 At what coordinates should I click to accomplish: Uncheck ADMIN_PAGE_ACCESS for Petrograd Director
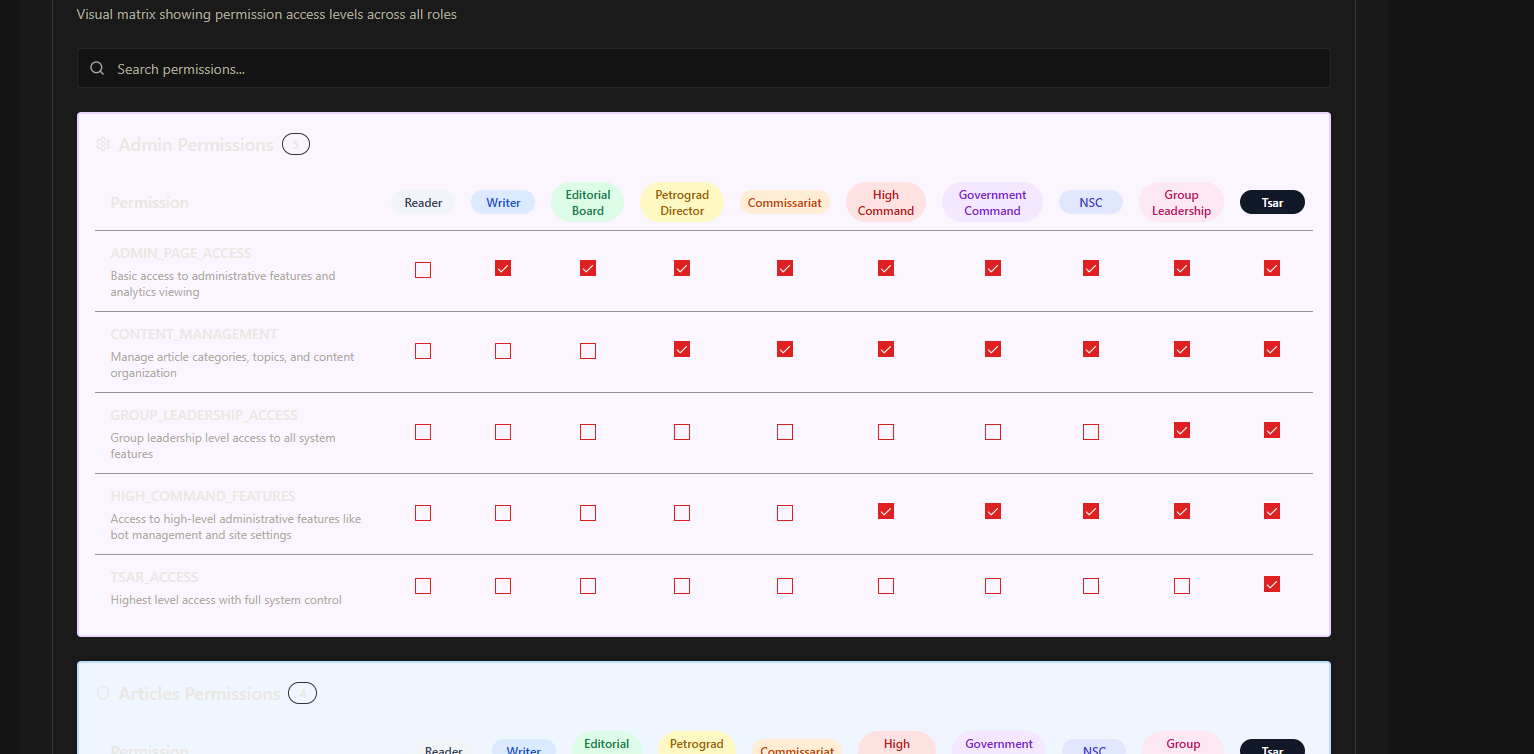(682, 268)
